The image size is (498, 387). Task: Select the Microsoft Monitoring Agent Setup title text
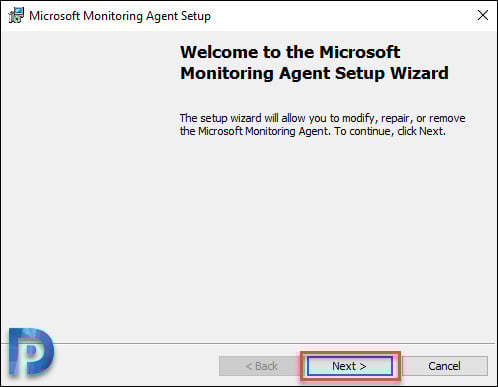coord(120,16)
